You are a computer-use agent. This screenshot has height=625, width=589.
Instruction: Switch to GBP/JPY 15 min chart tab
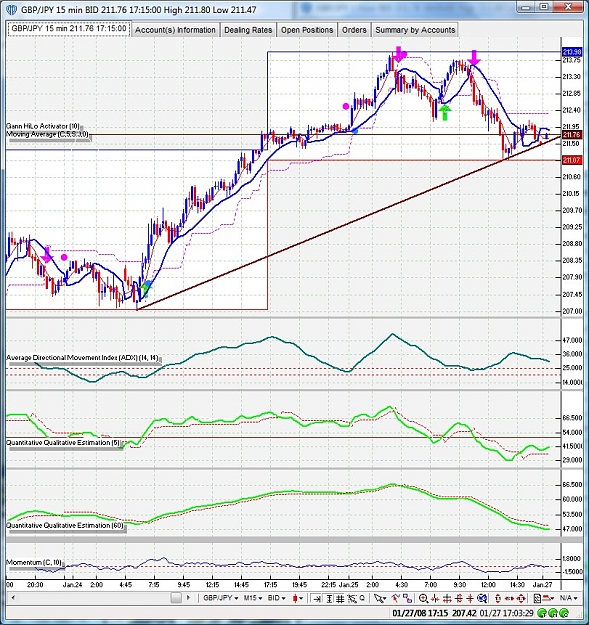(x=69, y=29)
